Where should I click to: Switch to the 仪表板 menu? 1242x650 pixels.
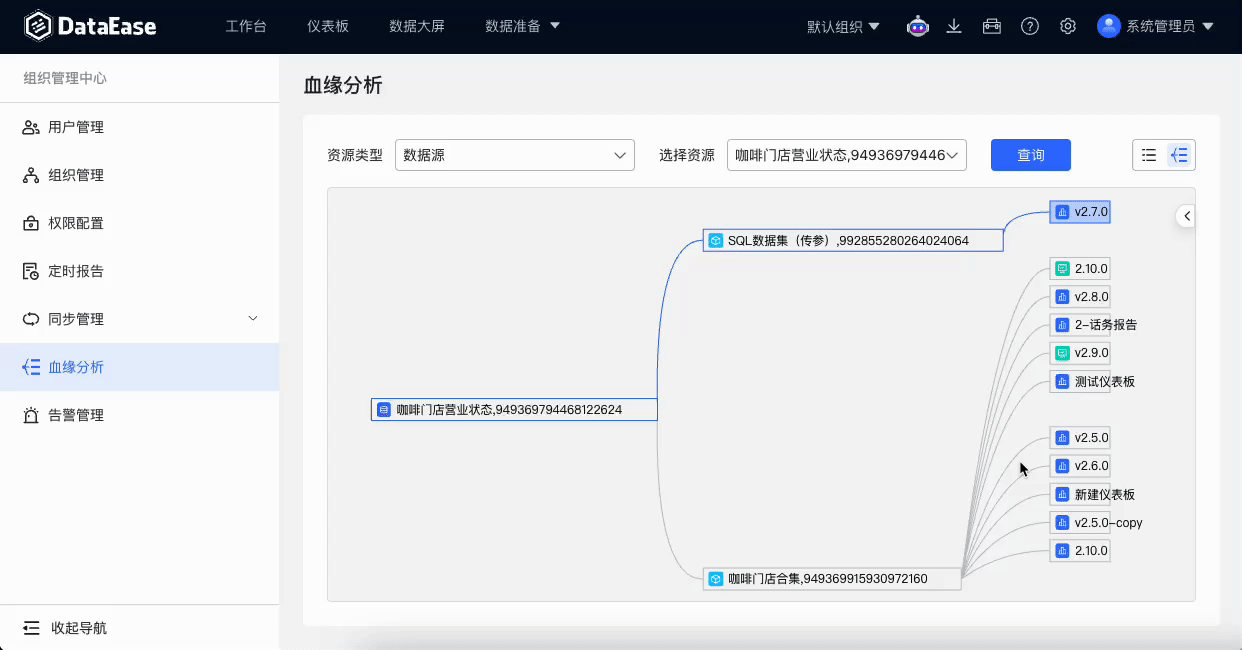pos(328,26)
